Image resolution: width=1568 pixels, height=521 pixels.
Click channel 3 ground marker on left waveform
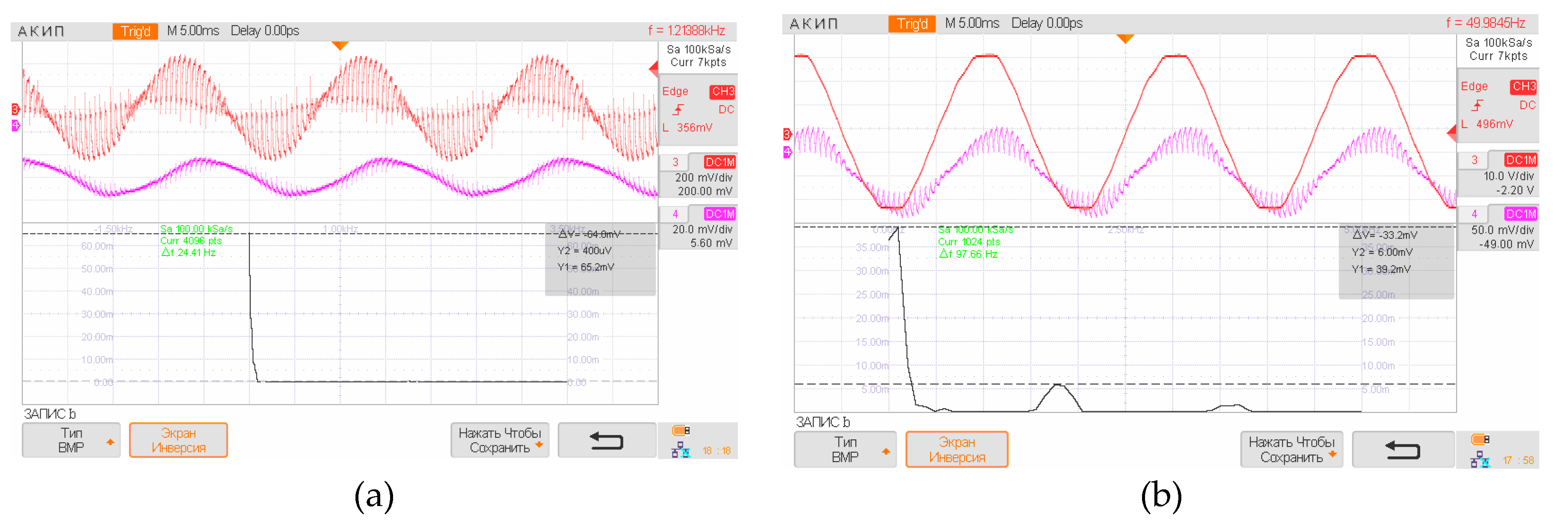pos(15,109)
